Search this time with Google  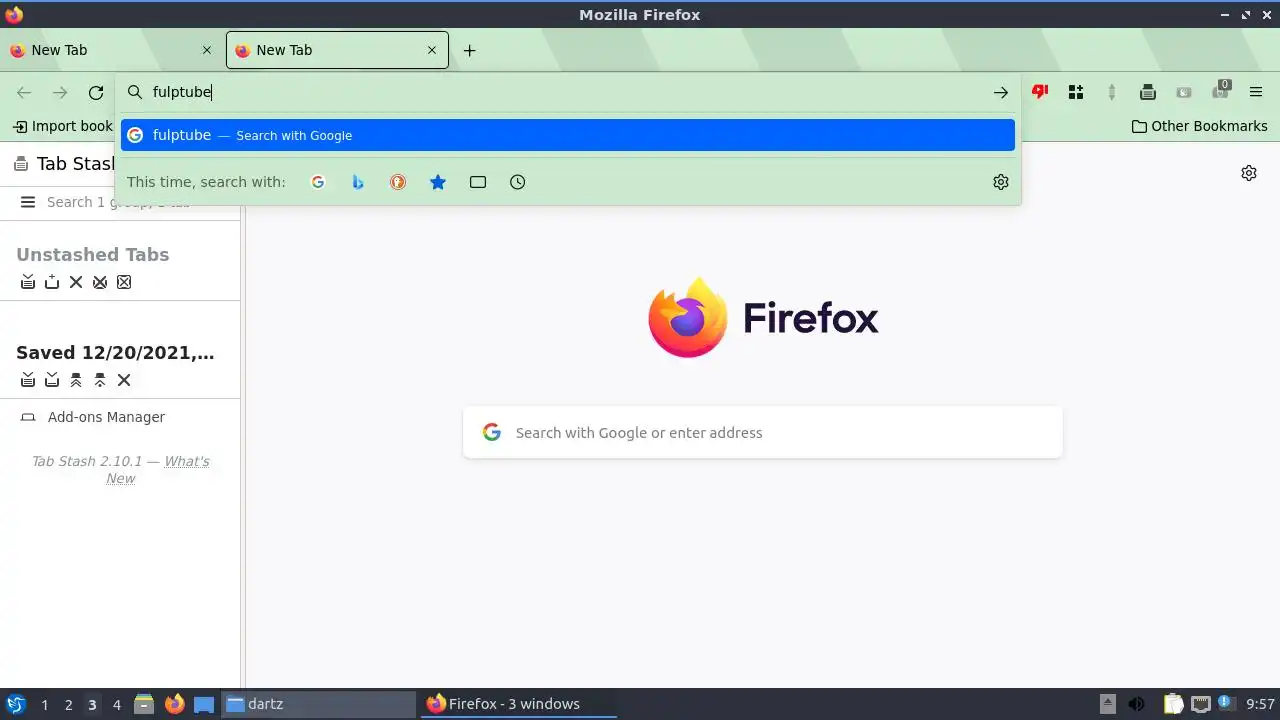tap(318, 182)
